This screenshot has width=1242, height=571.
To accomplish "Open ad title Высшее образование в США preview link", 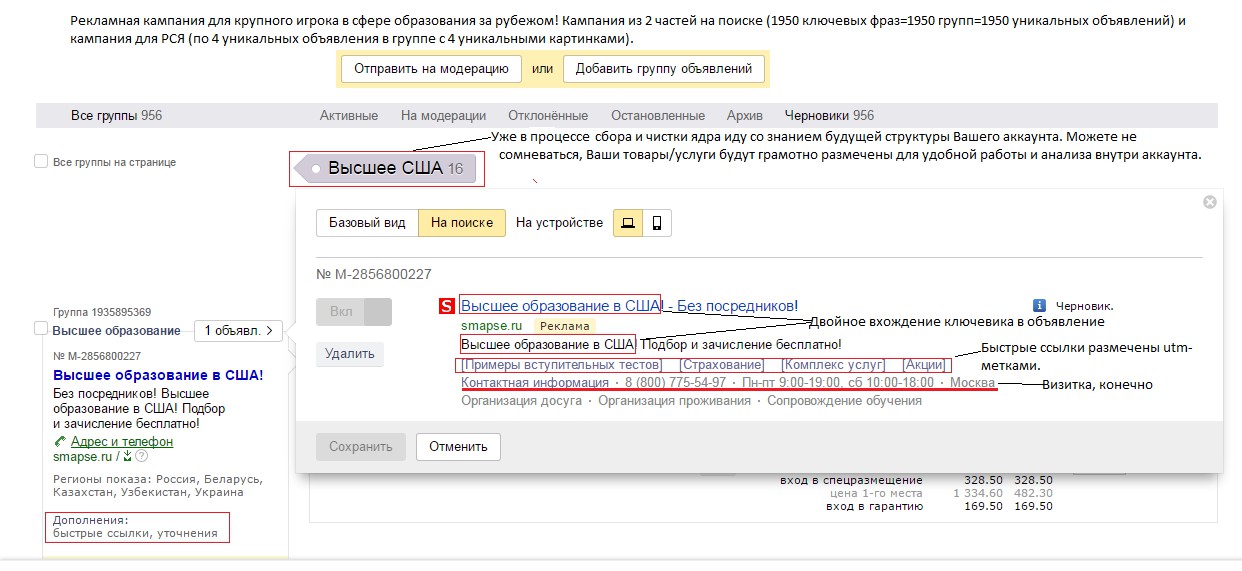I will click(629, 305).
